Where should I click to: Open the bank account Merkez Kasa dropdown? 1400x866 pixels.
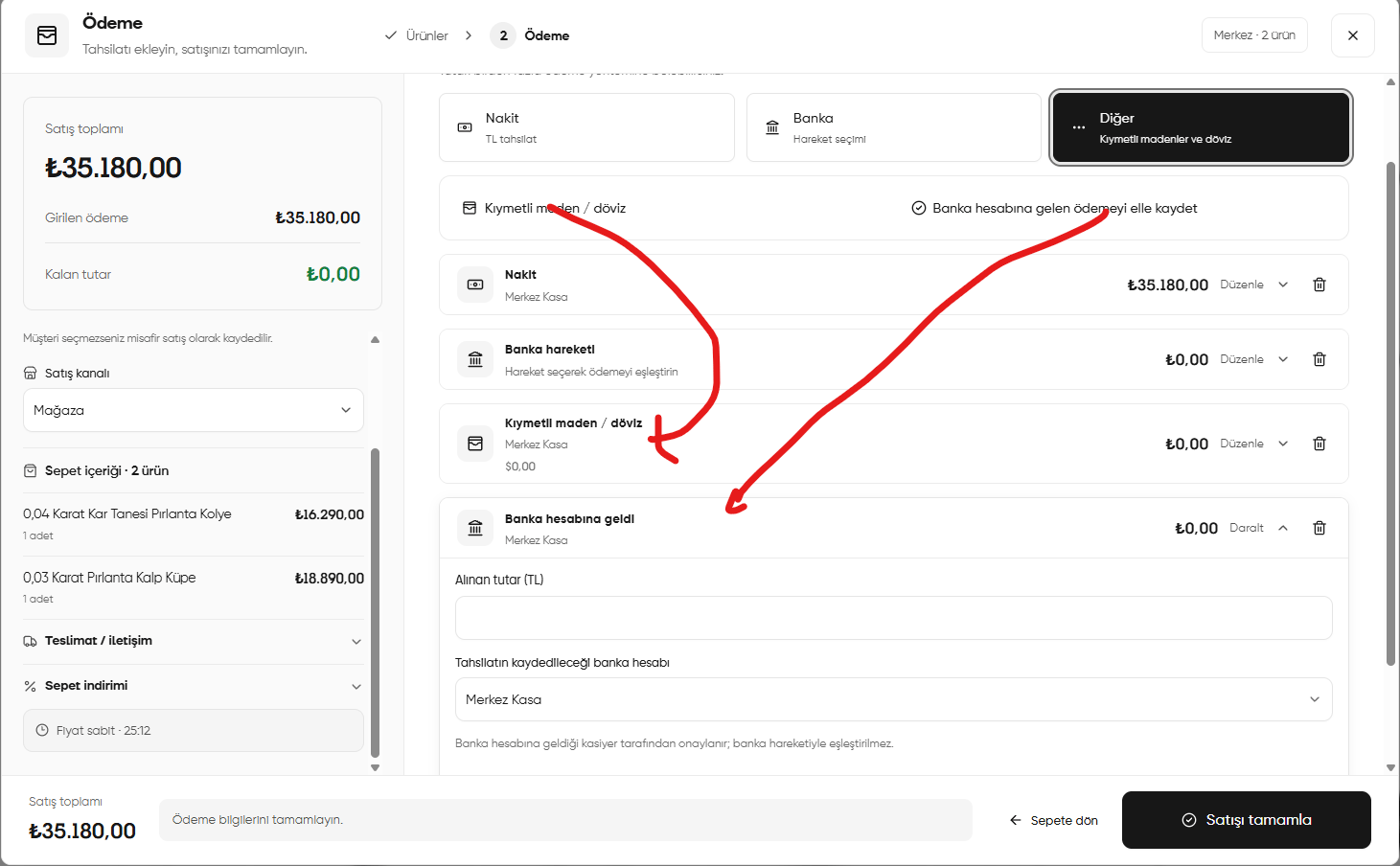point(894,699)
